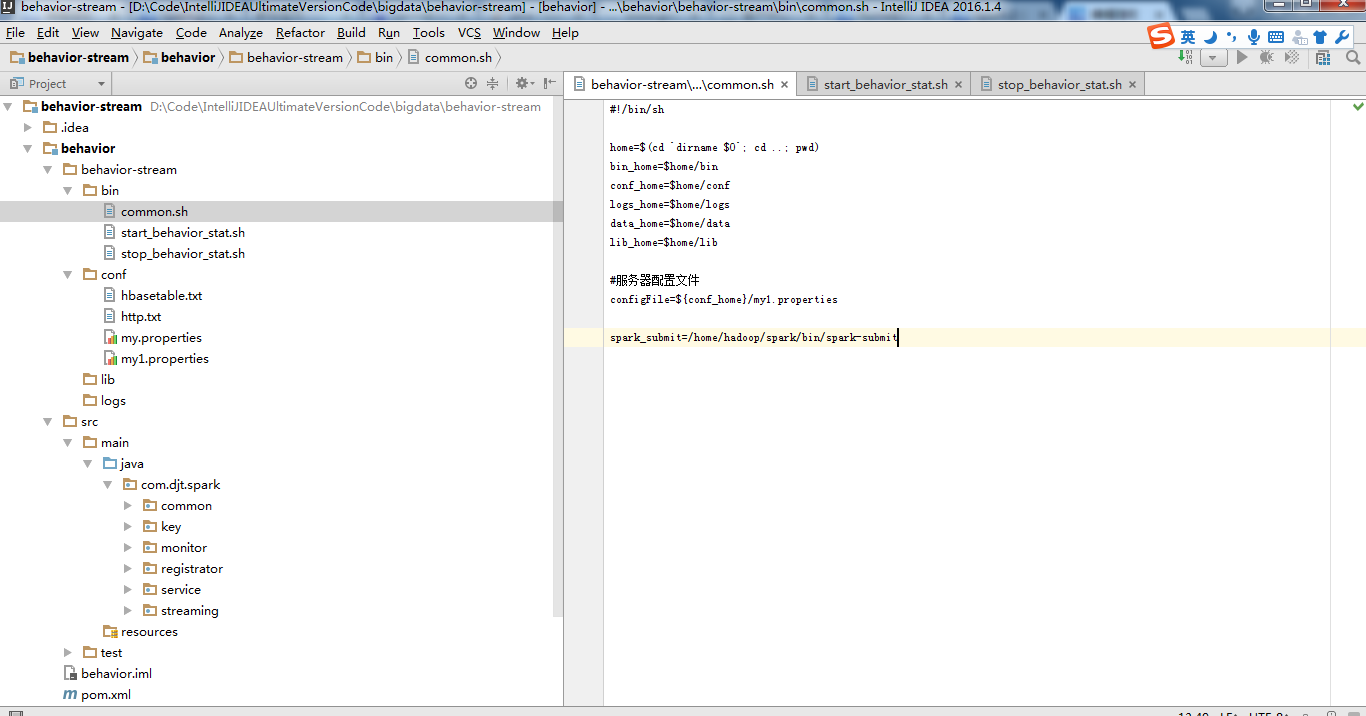Toggle Sogou English/Chinese 英 mode

1188,37
